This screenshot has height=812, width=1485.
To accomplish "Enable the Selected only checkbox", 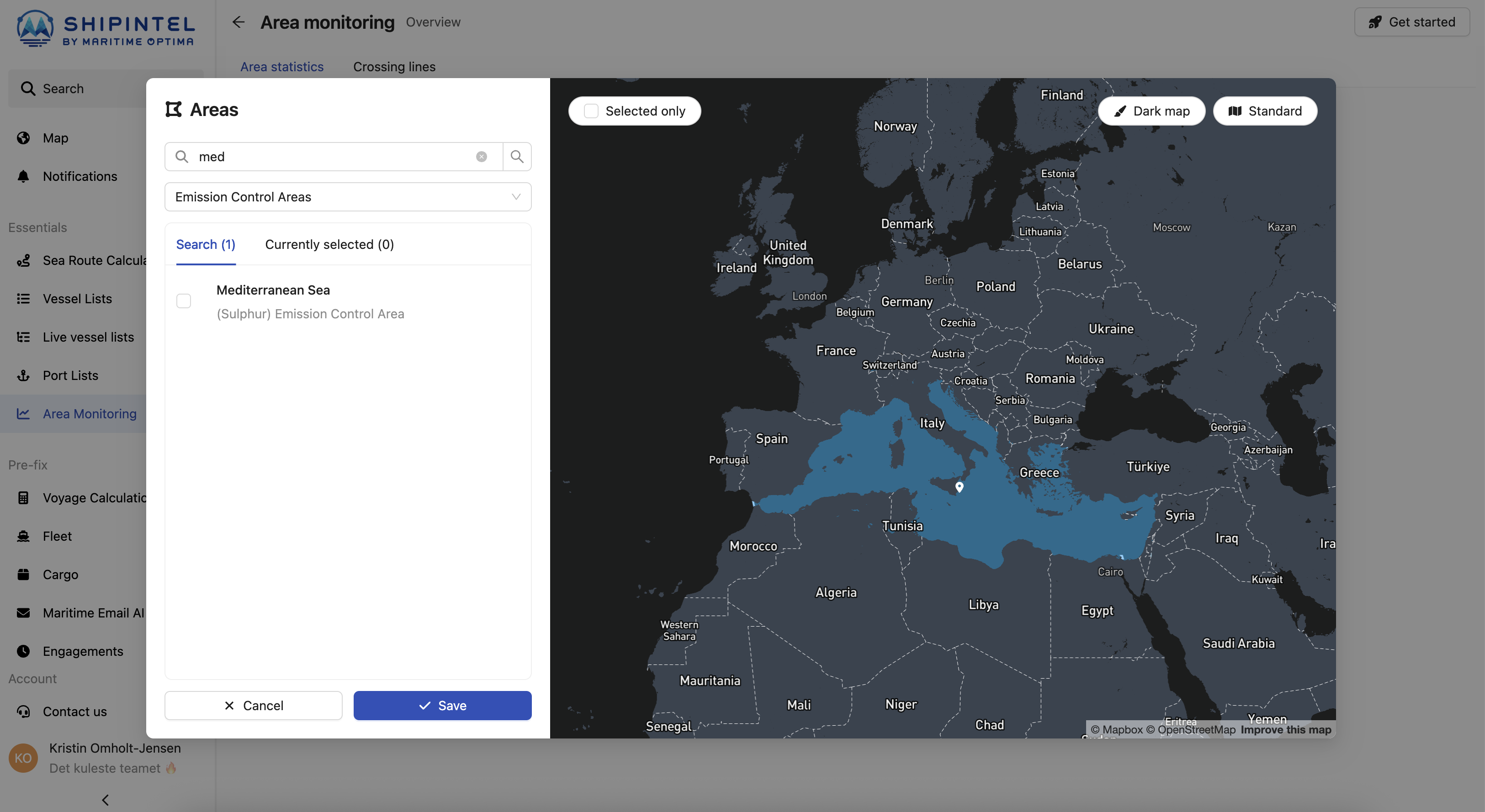I will coord(591,111).
